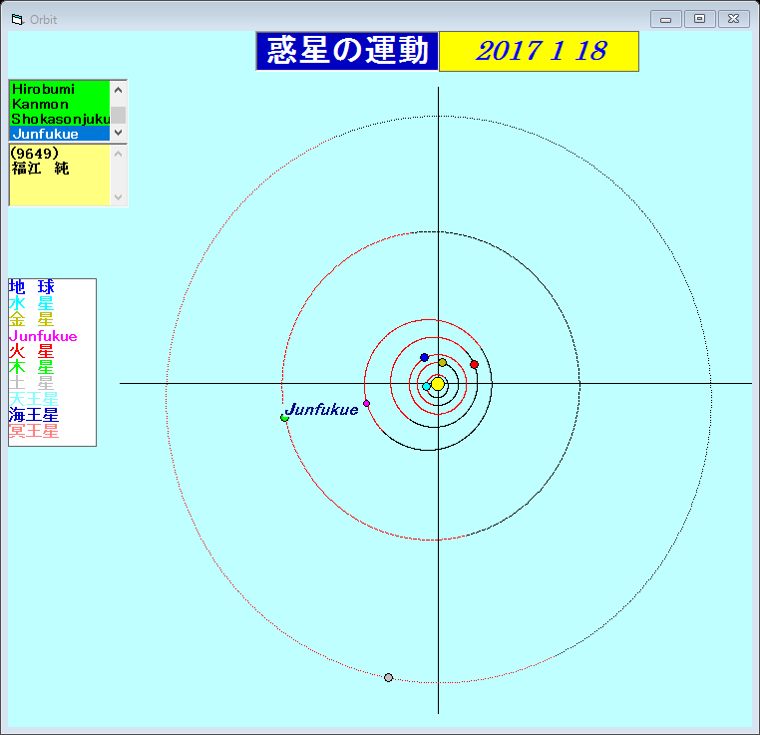The height and width of the screenshot is (735, 760).
Task: Click the 惑星の運動 title banner
Action: tap(347, 52)
